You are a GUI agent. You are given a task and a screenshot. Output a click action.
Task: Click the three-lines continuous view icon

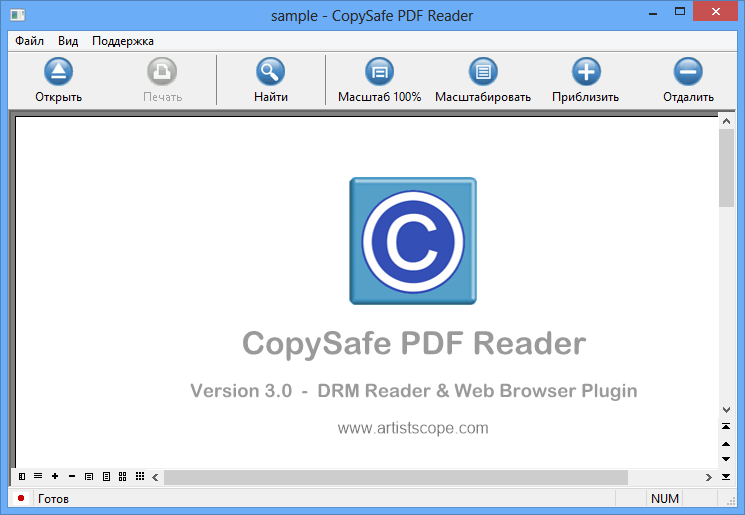tap(38, 476)
